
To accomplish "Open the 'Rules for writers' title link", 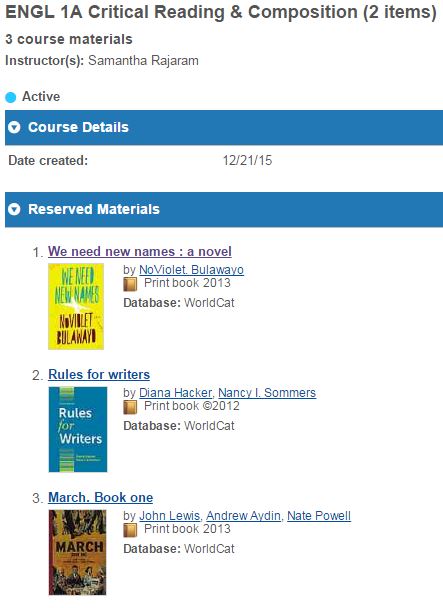I will [x=99, y=374].
